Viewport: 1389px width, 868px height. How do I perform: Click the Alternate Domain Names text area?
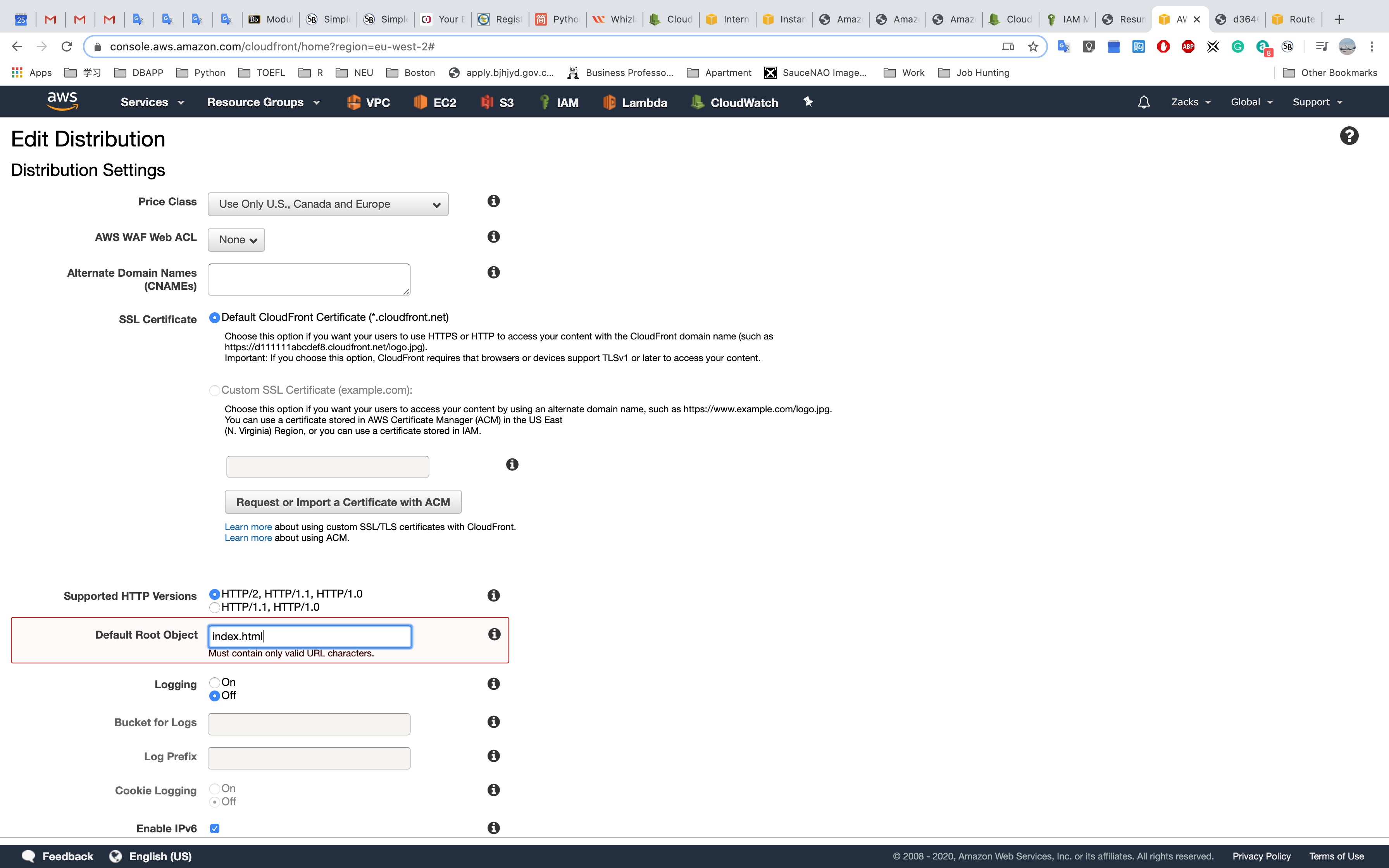[x=309, y=279]
